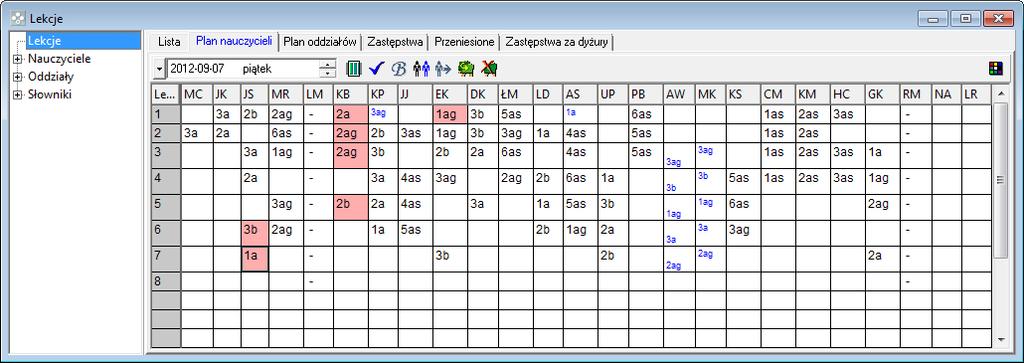Open the date dropdown arrow
This screenshot has height=363, width=1024.
[x=161, y=69]
